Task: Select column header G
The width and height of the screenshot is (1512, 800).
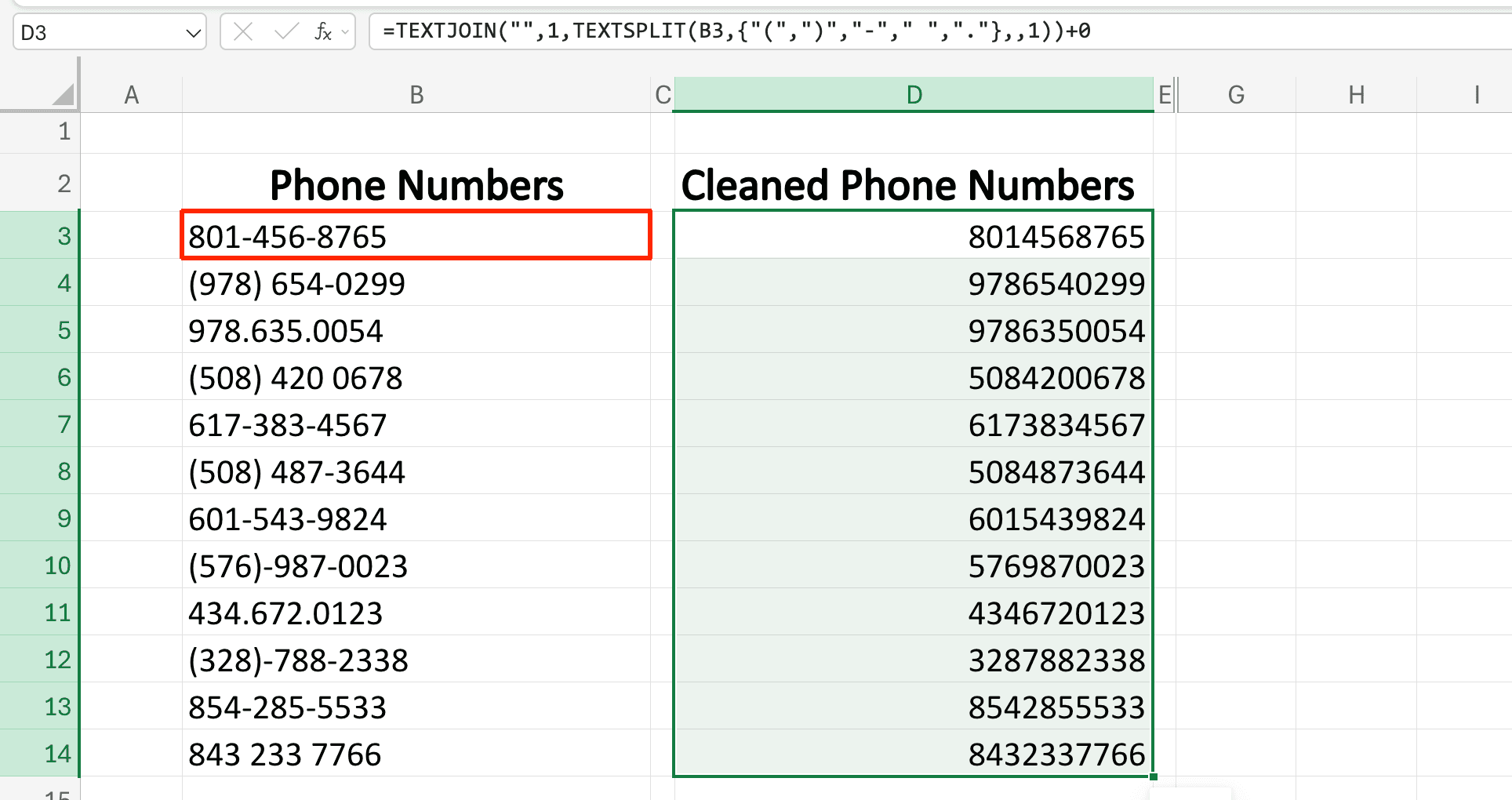Action: pyautogui.click(x=1236, y=94)
